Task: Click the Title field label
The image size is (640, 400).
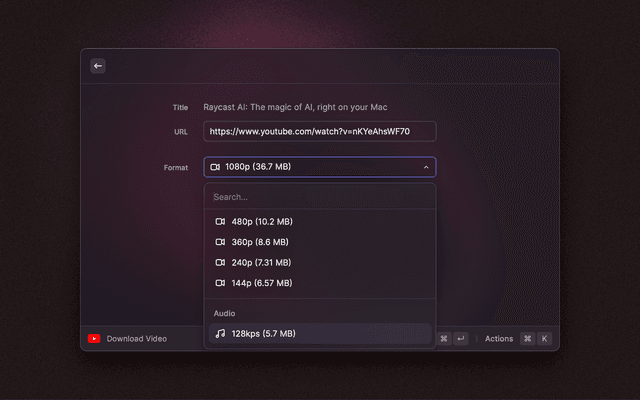Action: 180,107
